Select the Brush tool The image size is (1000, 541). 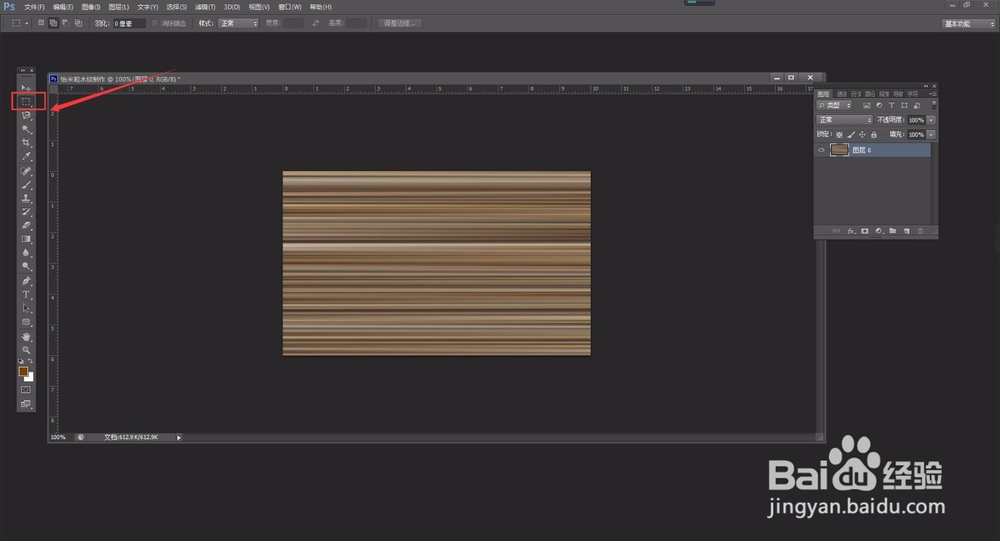point(26,185)
